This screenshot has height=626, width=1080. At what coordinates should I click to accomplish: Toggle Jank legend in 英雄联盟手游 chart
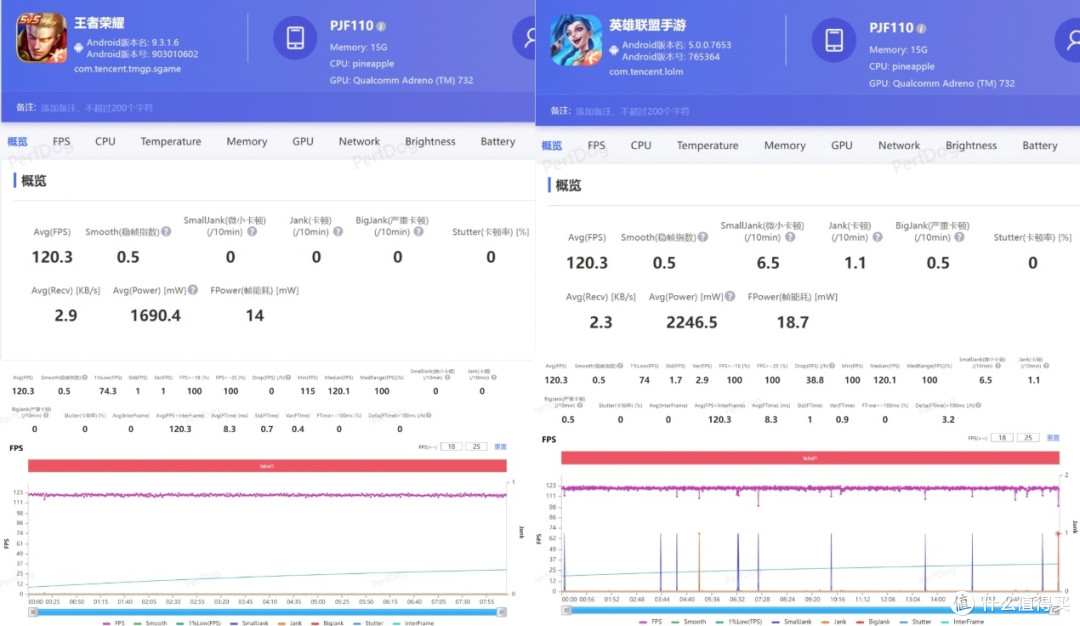[835, 621]
